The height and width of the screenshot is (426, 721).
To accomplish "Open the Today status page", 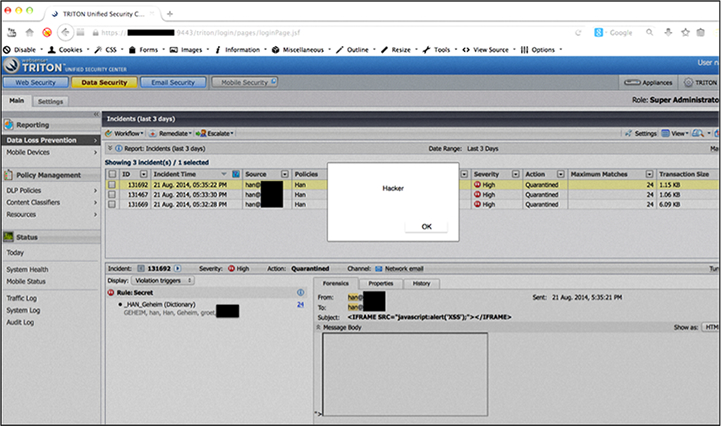I will (x=15, y=253).
